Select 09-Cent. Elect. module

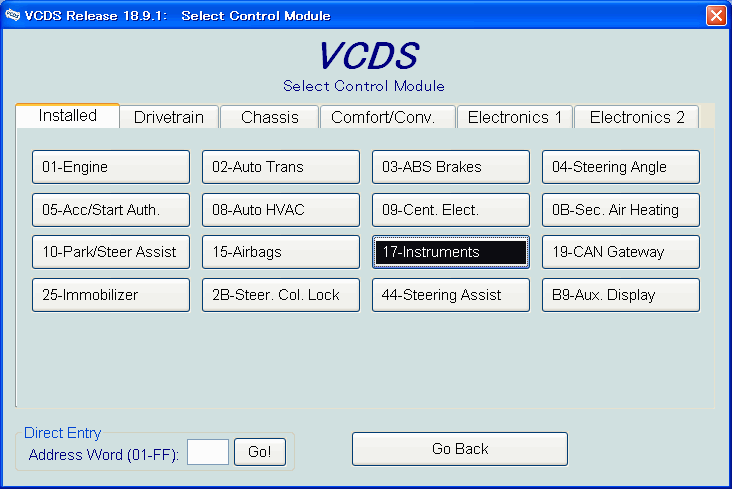450,210
